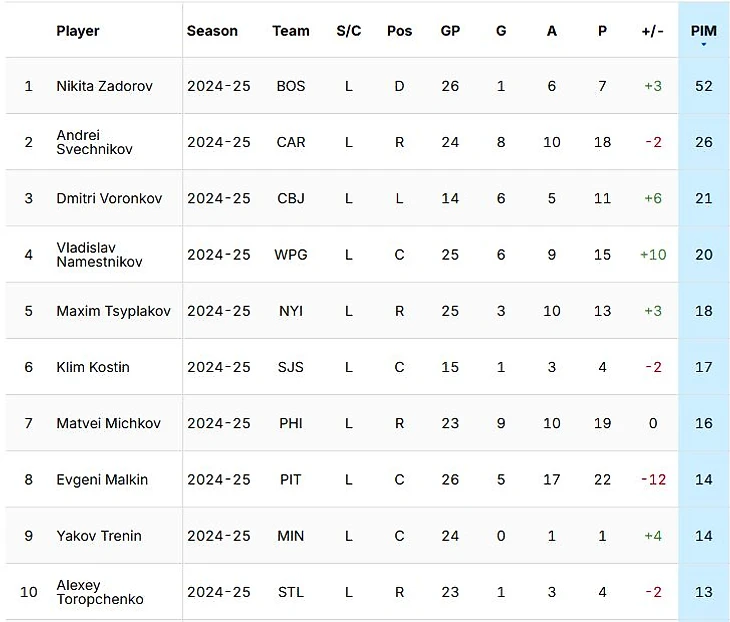This screenshot has height=622, width=730.
Task: Sort by the G goals header
Action: [x=501, y=31]
